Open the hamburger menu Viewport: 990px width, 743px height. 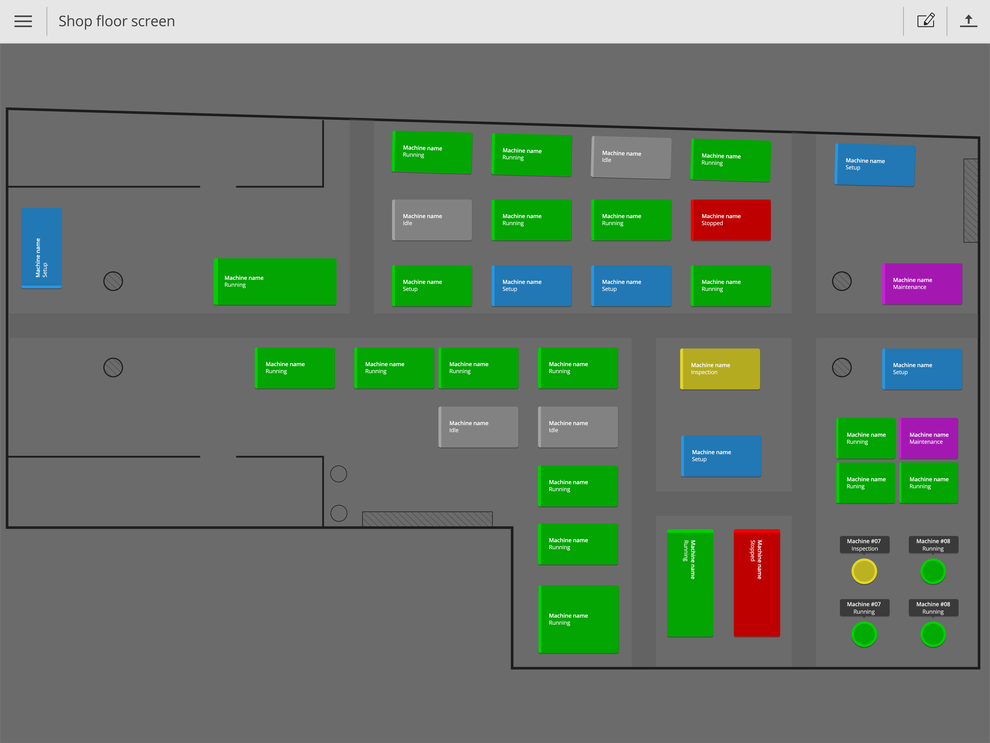[x=23, y=21]
